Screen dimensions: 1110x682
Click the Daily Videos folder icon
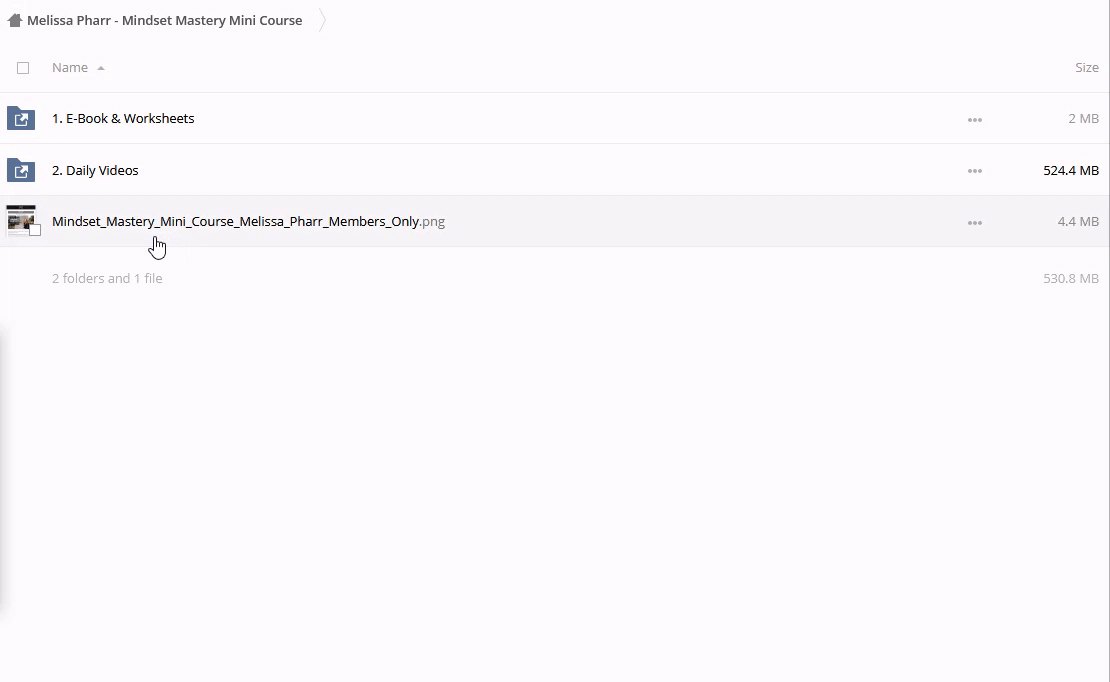pyautogui.click(x=21, y=170)
